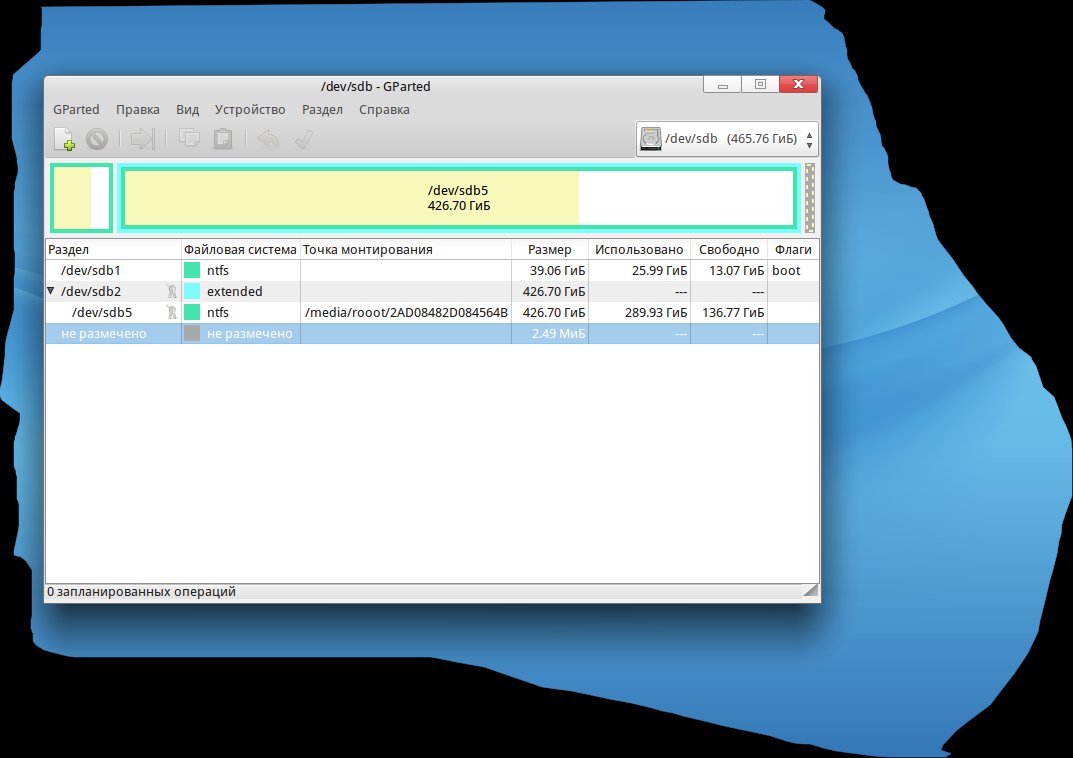Click the Undo last operation icon

pos(268,140)
